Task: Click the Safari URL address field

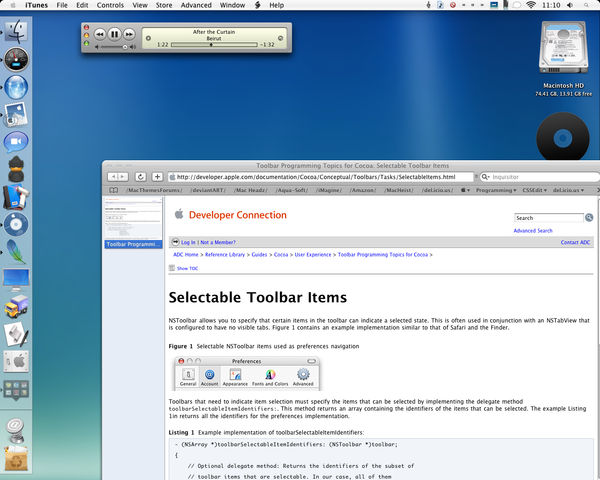Action: [321, 177]
